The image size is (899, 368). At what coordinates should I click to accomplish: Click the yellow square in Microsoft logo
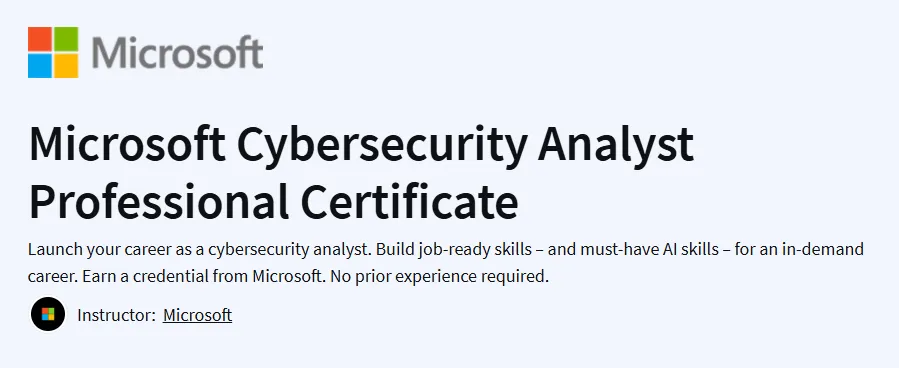[x=66, y=65]
